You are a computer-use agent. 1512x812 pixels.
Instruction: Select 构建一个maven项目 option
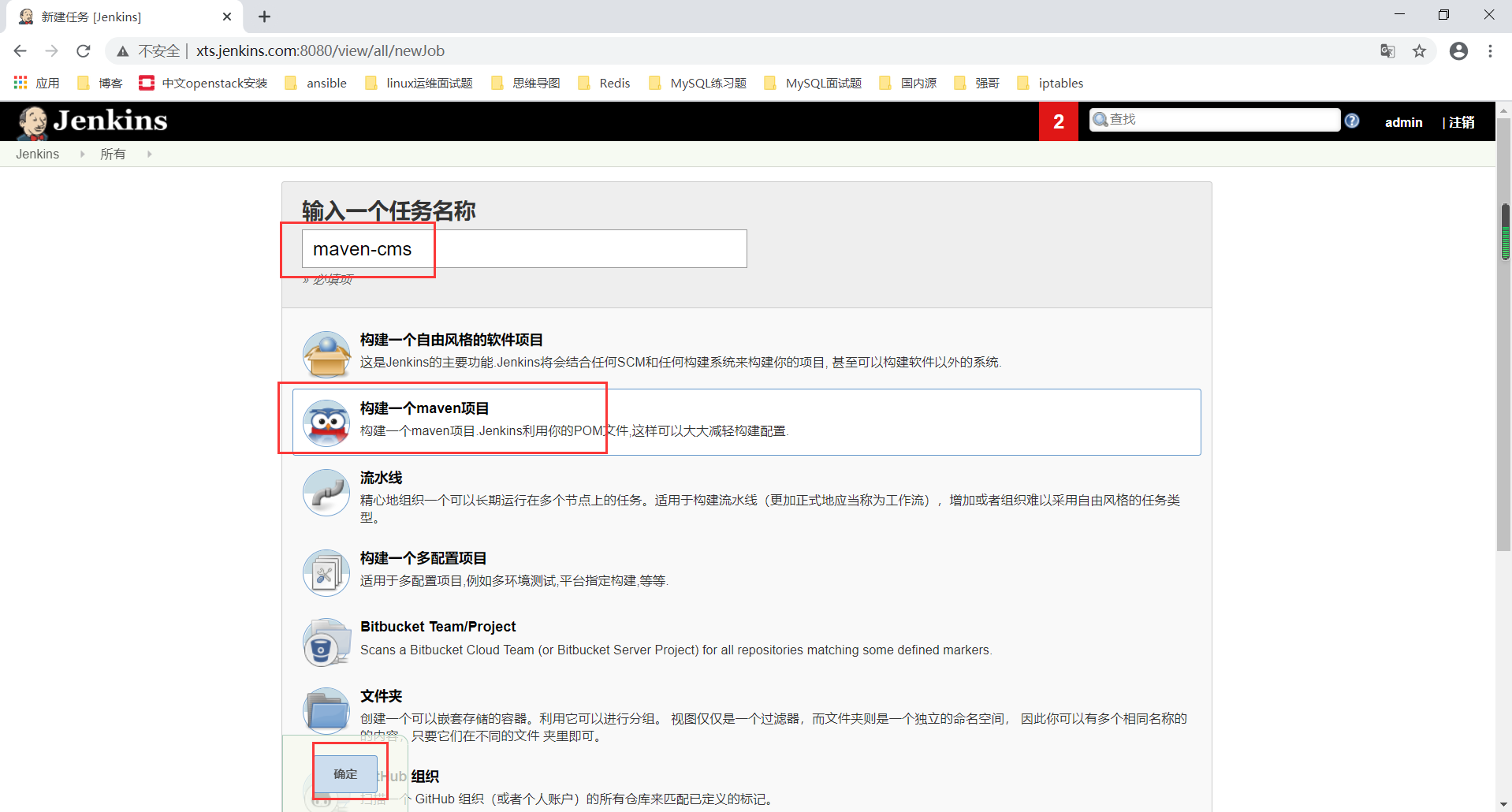pyautogui.click(x=747, y=422)
